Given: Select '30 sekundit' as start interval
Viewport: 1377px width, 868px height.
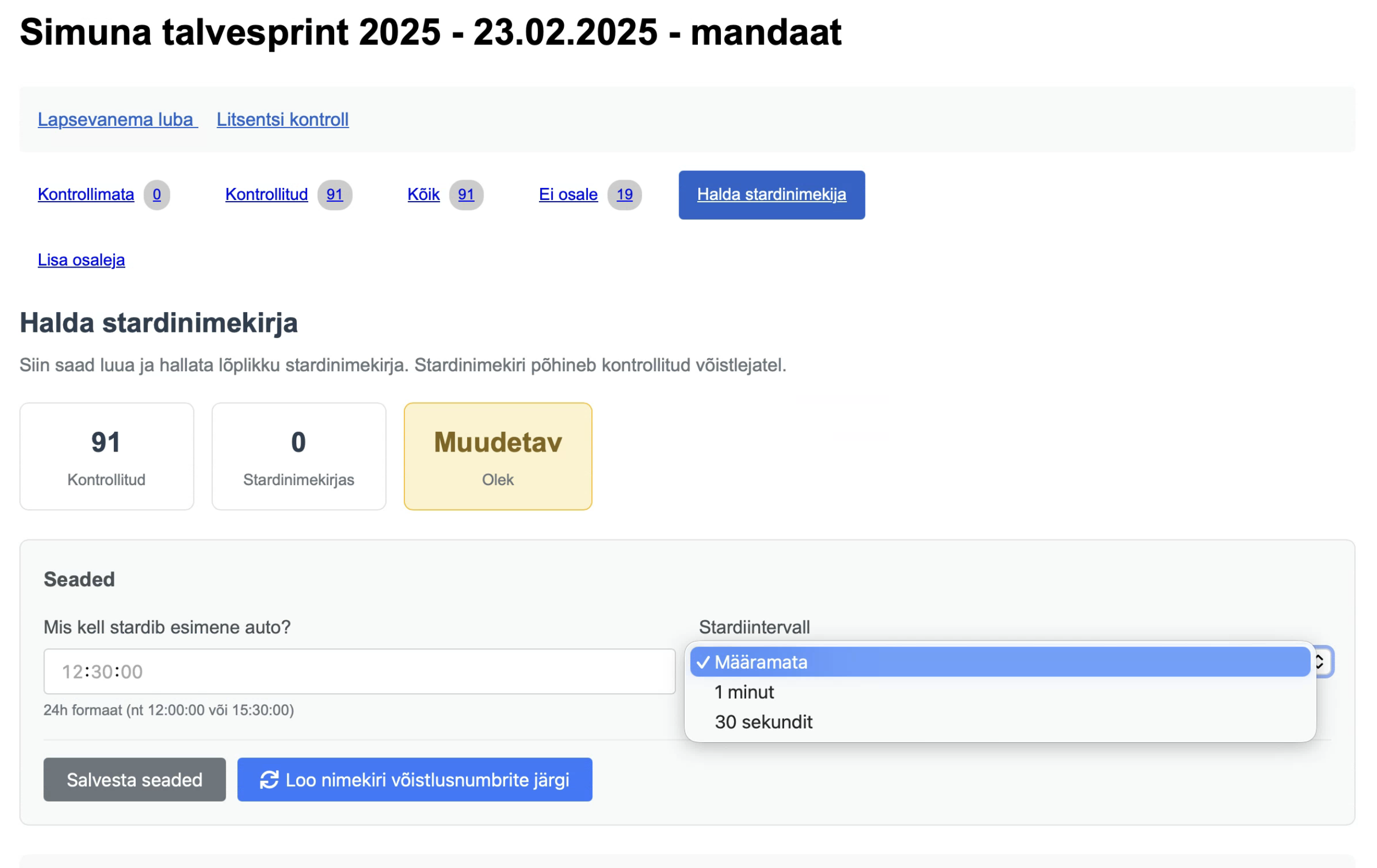Looking at the screenshot, I should pyautogui.click(x=763, y=722).
